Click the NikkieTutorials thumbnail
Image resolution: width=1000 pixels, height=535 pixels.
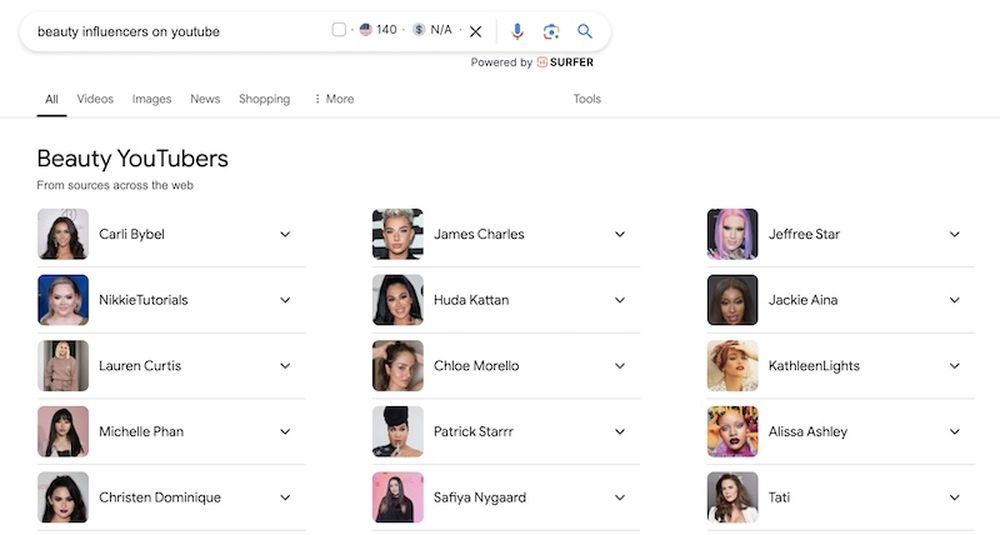click(x=63, y=300)
